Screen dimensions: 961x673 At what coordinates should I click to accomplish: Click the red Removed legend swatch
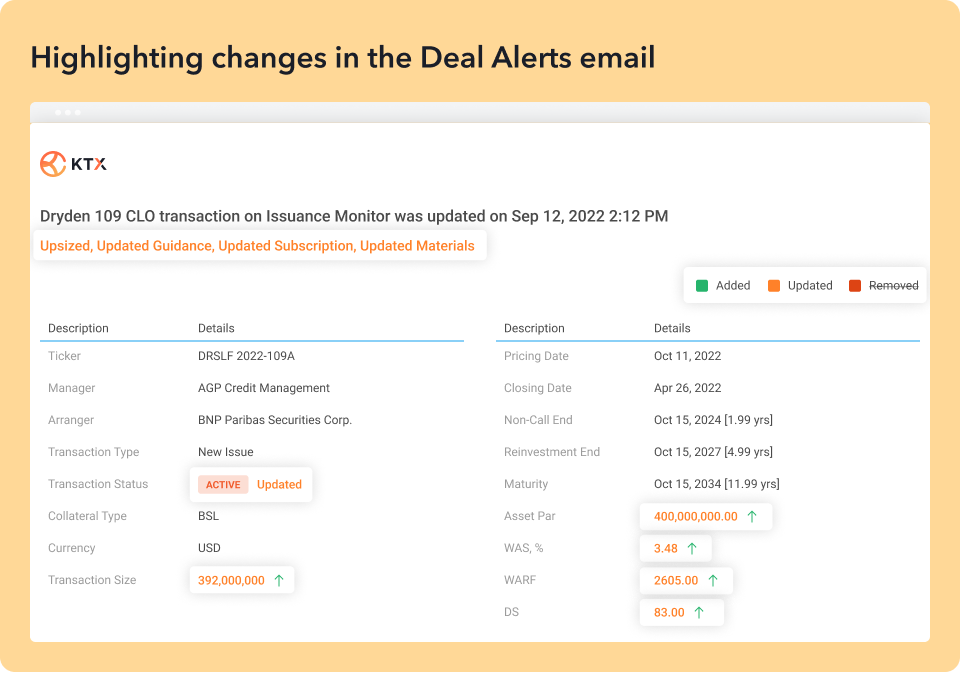(x=855, y=285)
